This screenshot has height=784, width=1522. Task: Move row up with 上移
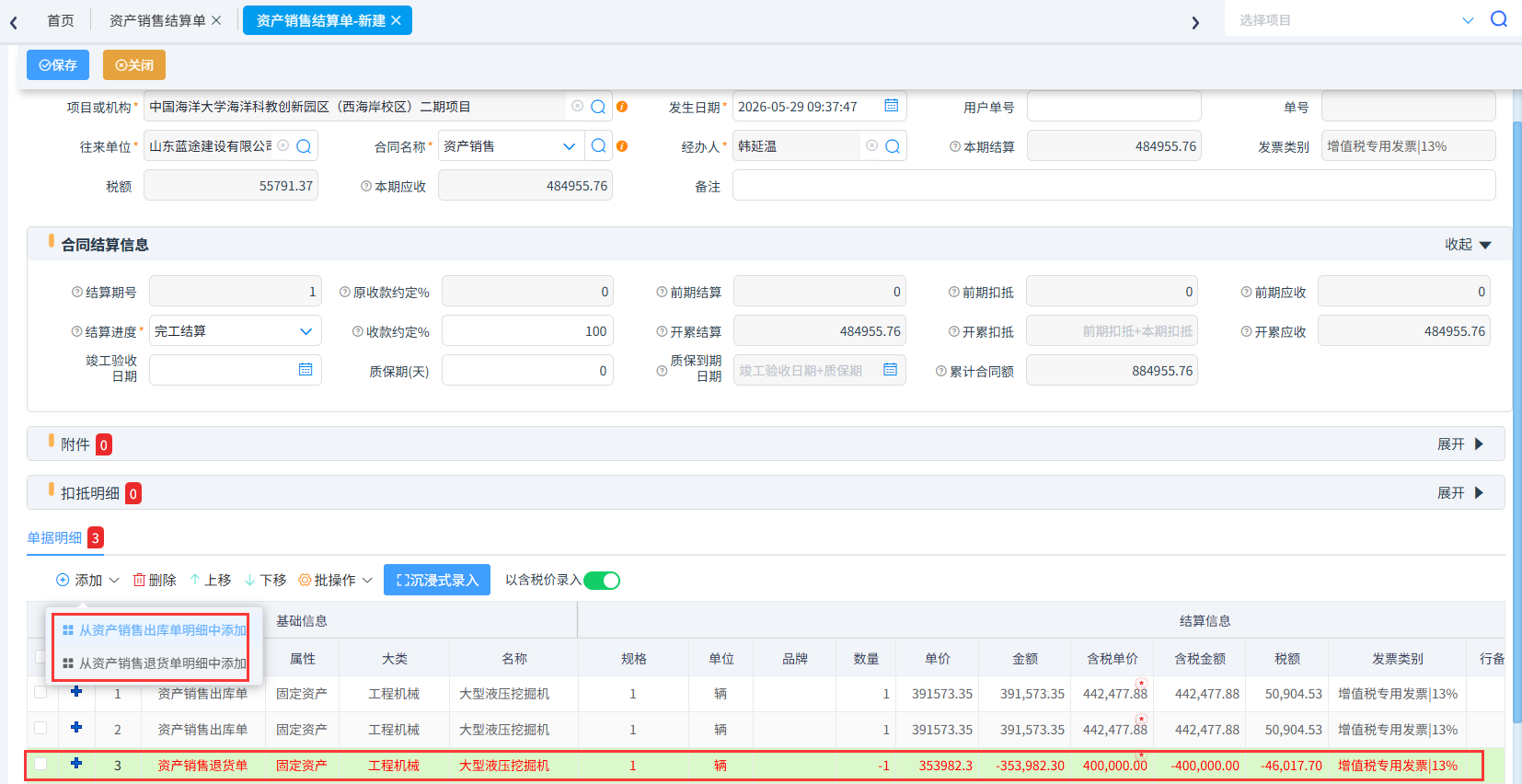[x=210, y=581]
